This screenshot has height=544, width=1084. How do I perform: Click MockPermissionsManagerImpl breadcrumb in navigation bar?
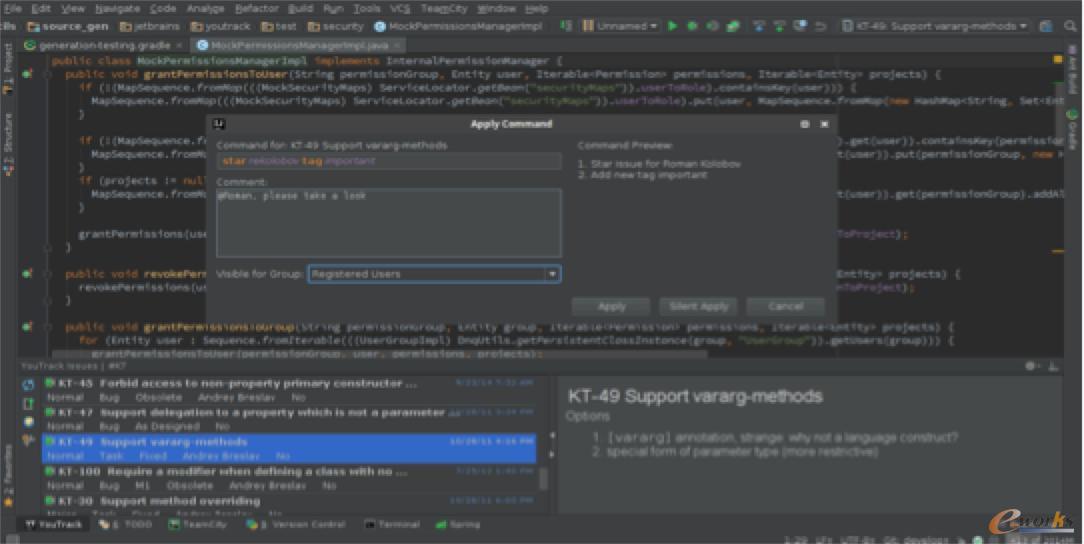point(458,26)
